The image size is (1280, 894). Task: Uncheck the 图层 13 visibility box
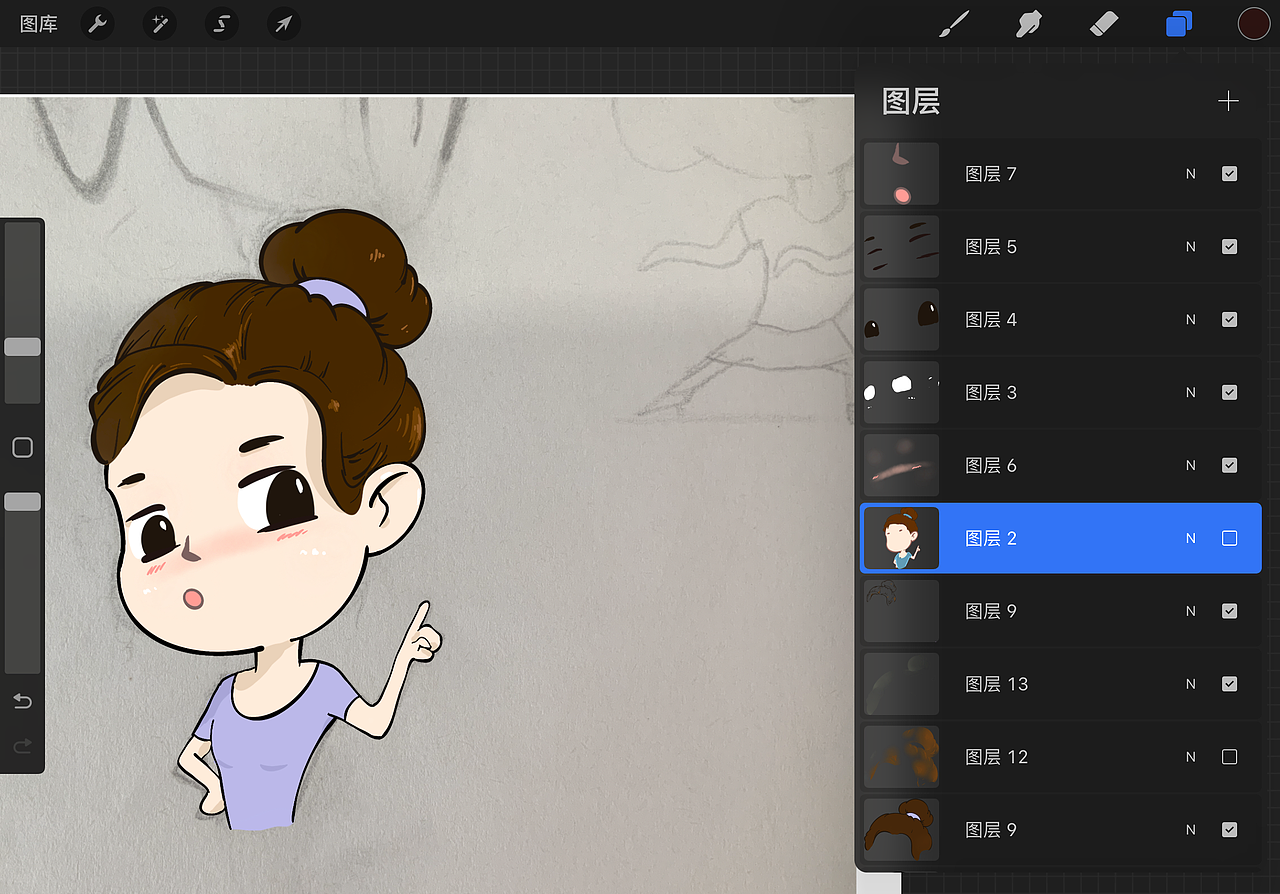(x=1230, y=684)
